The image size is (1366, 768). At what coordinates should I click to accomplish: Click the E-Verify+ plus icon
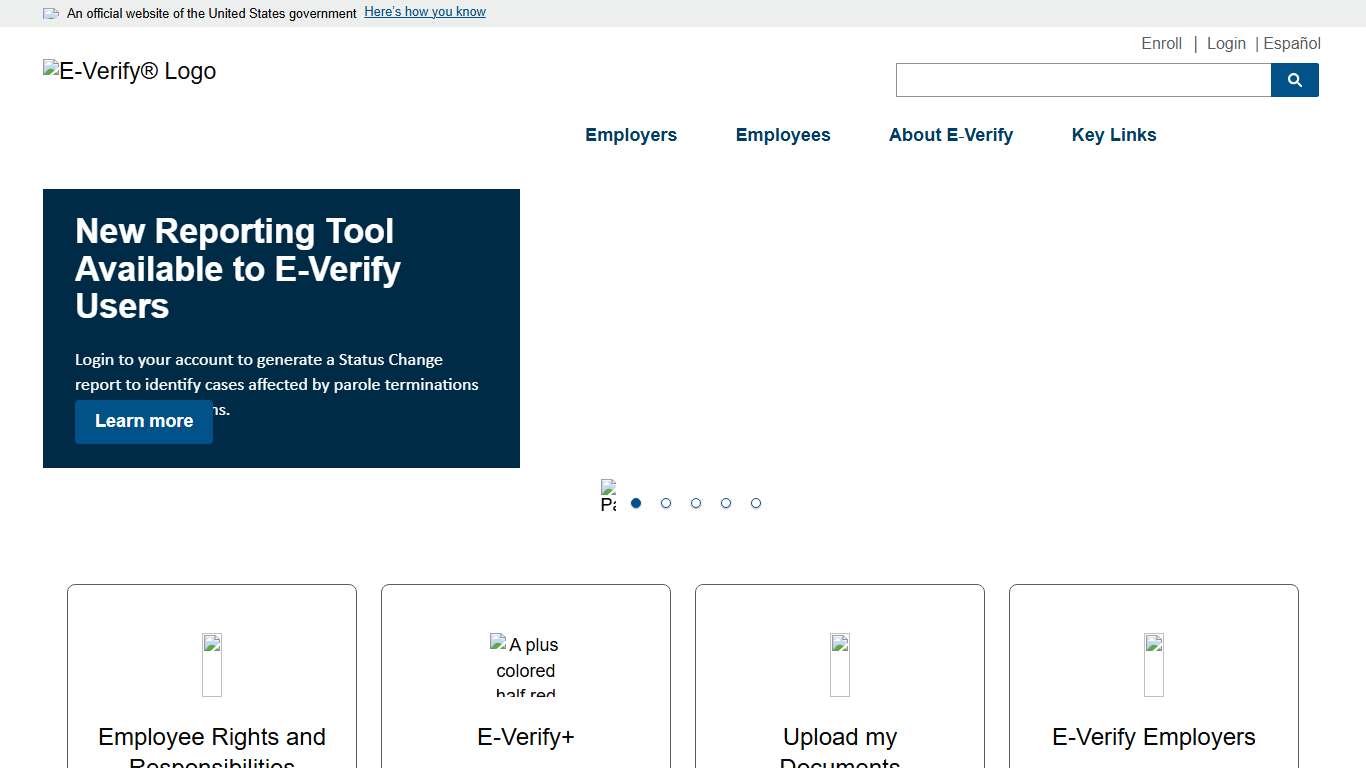pyautogui.click(x=525, y=663)
